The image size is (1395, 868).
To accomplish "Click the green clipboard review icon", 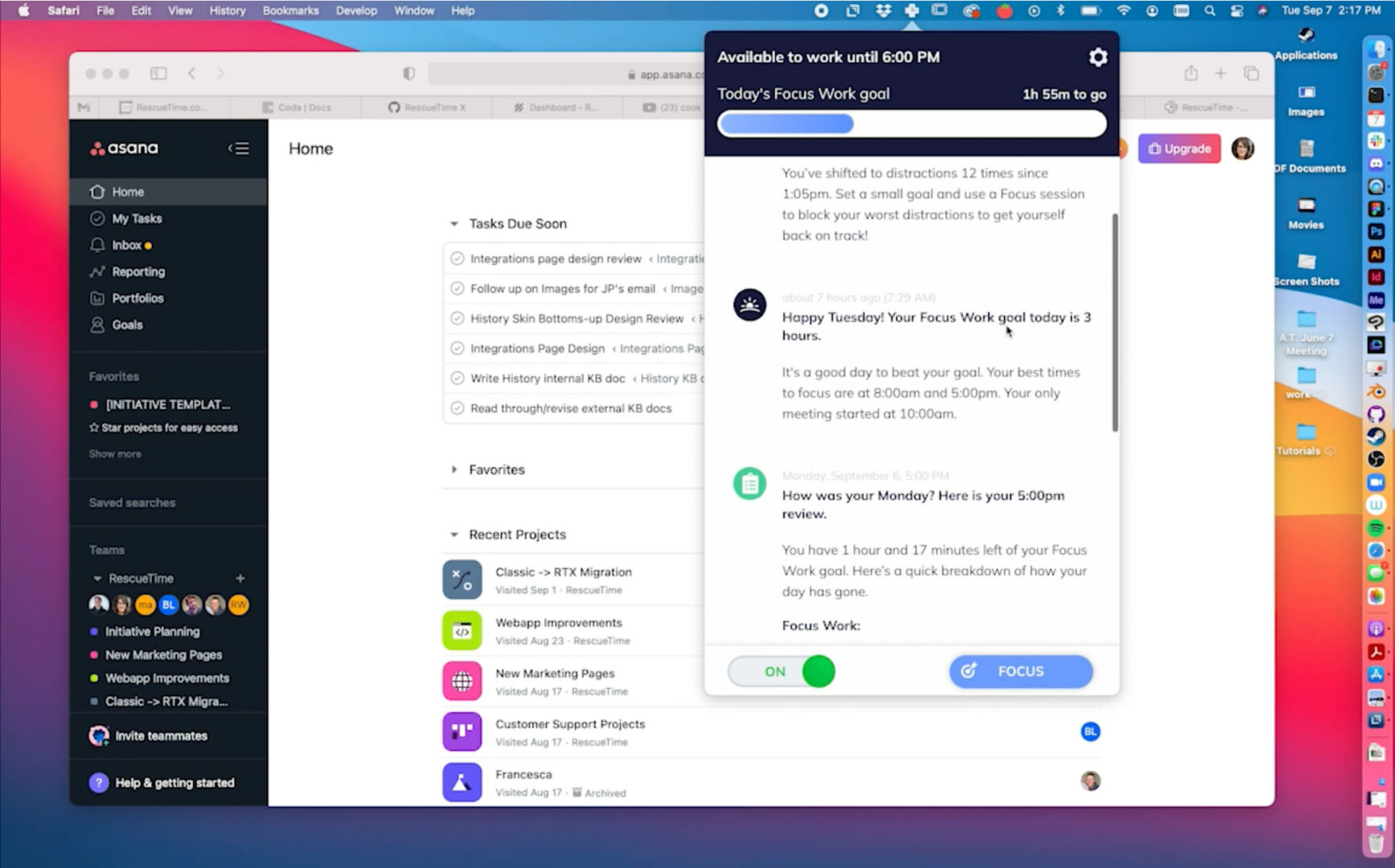I will 749,484.
